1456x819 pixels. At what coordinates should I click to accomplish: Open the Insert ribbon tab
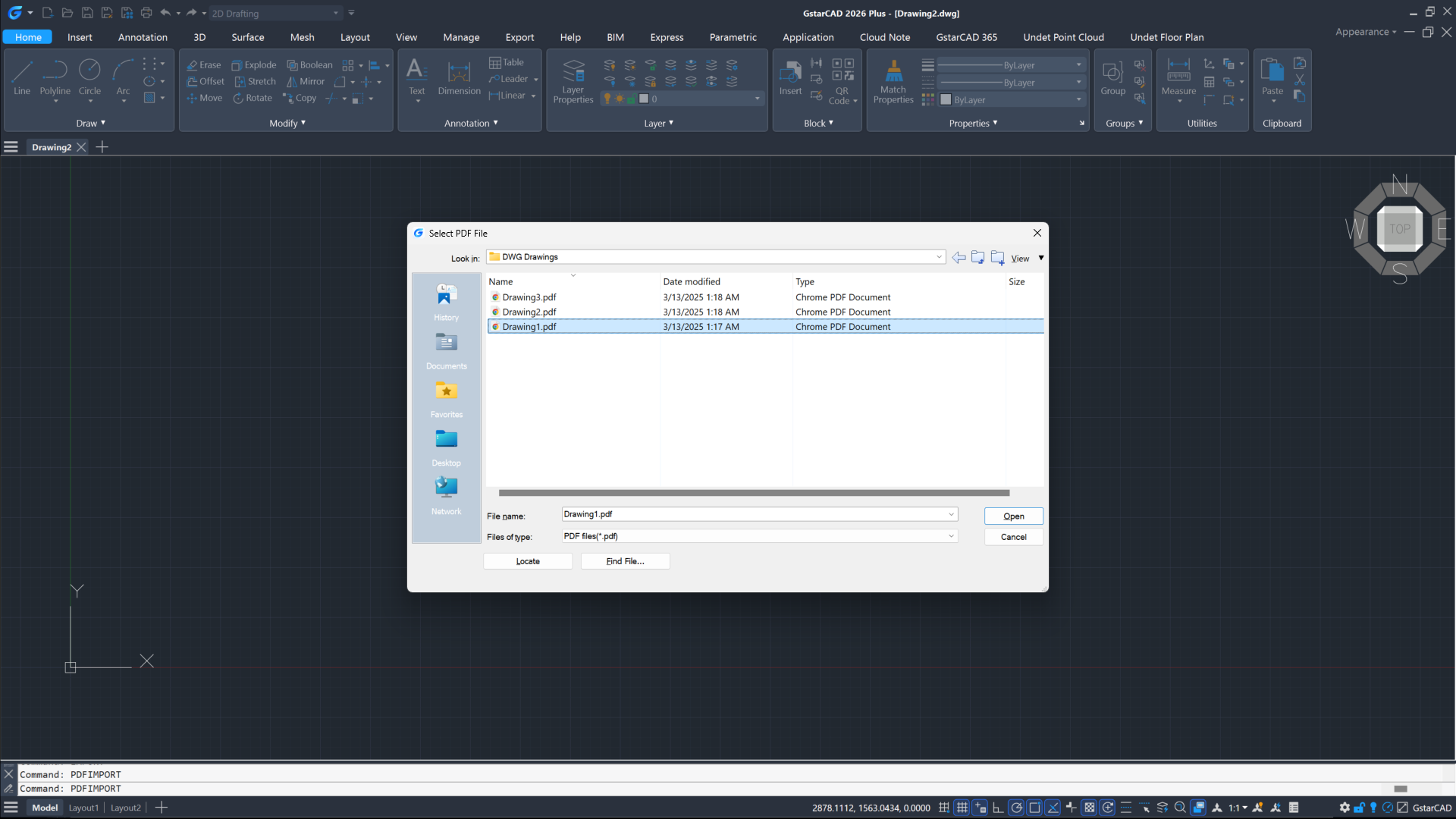[x=80, y=37]
